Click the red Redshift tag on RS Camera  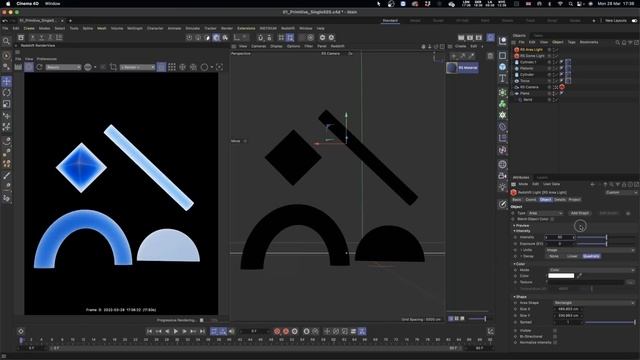[x=562, y=87]
